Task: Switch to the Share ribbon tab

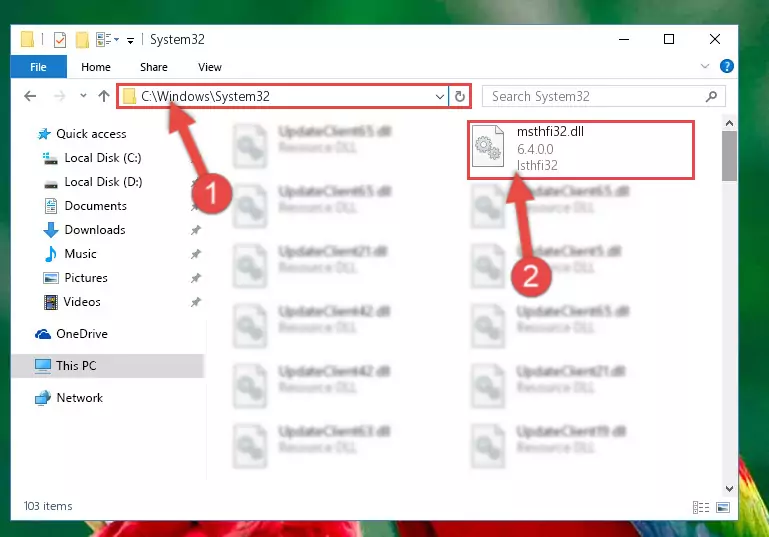Action: click(154, 67)
